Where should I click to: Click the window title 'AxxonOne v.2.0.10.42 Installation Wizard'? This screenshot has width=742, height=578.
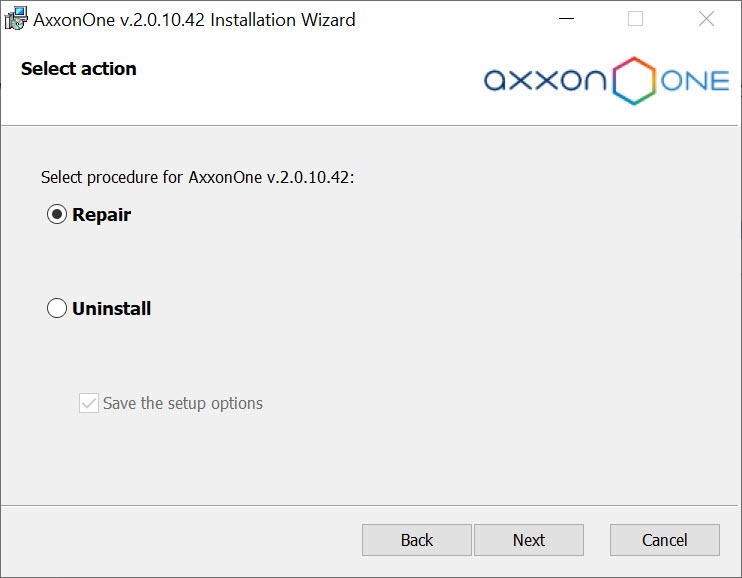tap(194, 19)
